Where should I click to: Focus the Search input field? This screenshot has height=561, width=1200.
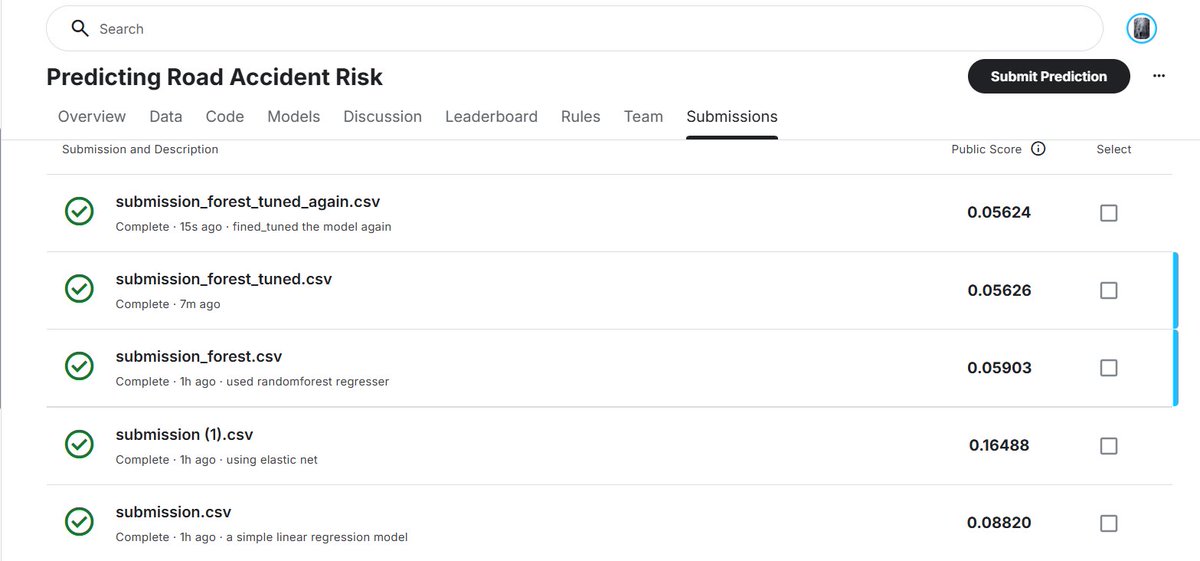[x=575, y=29]
